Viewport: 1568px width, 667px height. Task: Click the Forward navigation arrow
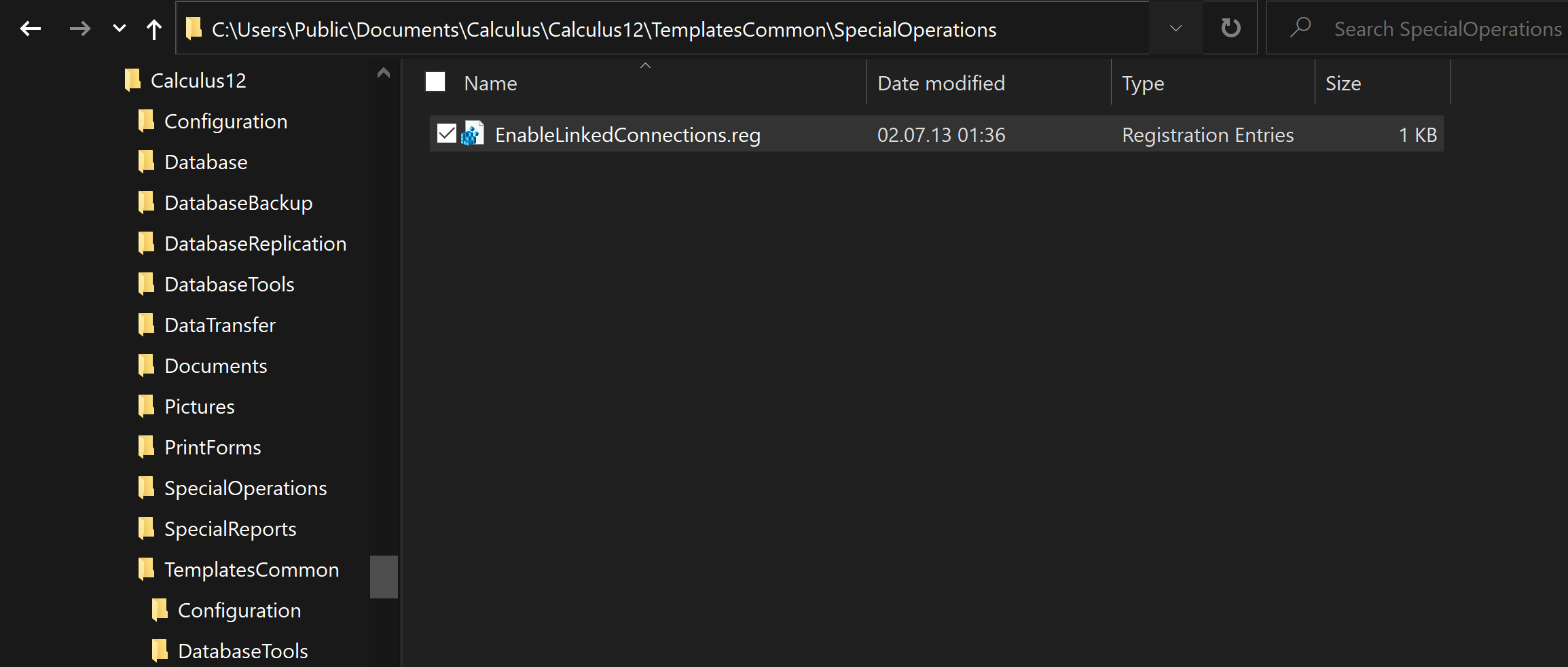(x=79, y=29)
